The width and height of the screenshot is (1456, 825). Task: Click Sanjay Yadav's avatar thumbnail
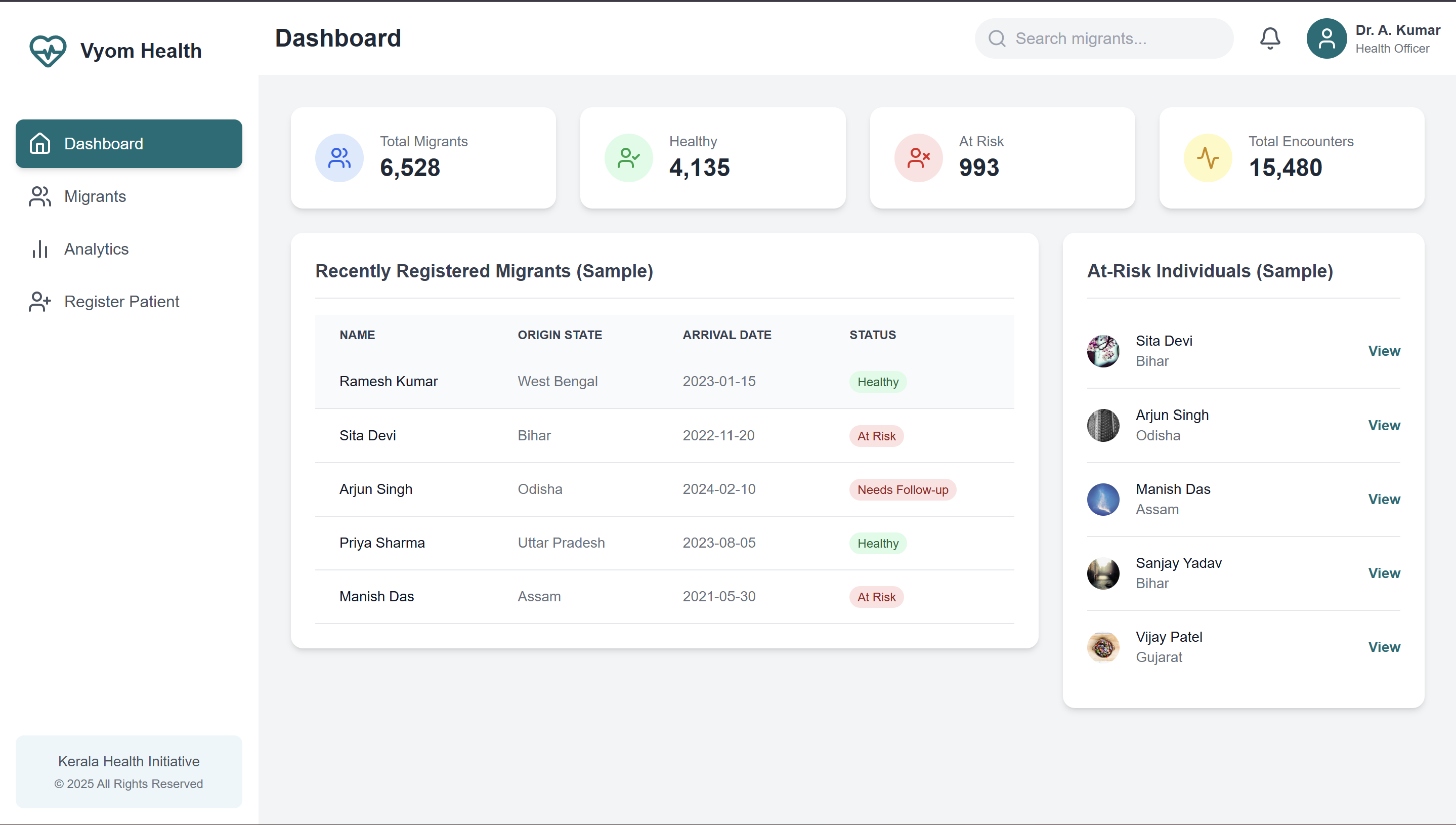click(x=1103, y=573)
